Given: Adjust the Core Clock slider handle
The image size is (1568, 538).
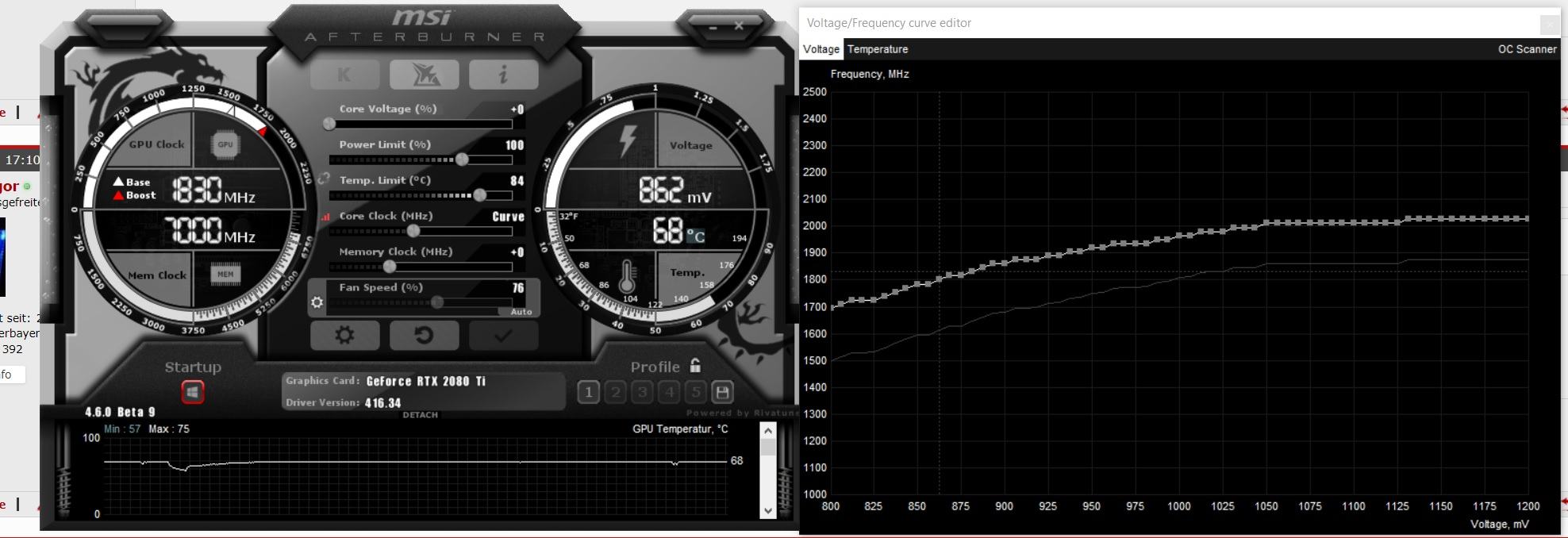Looking at the screenshot, I should click(x=413, y=231).
